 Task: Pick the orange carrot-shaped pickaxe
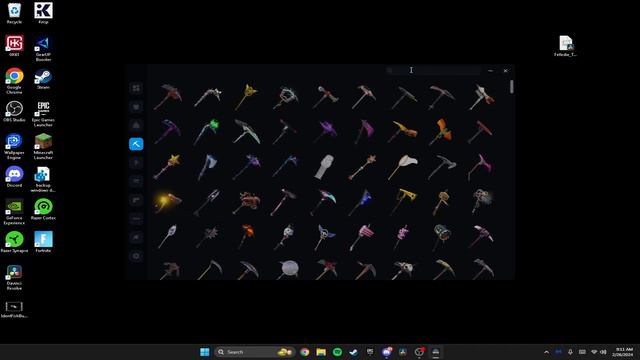point(442,131)
